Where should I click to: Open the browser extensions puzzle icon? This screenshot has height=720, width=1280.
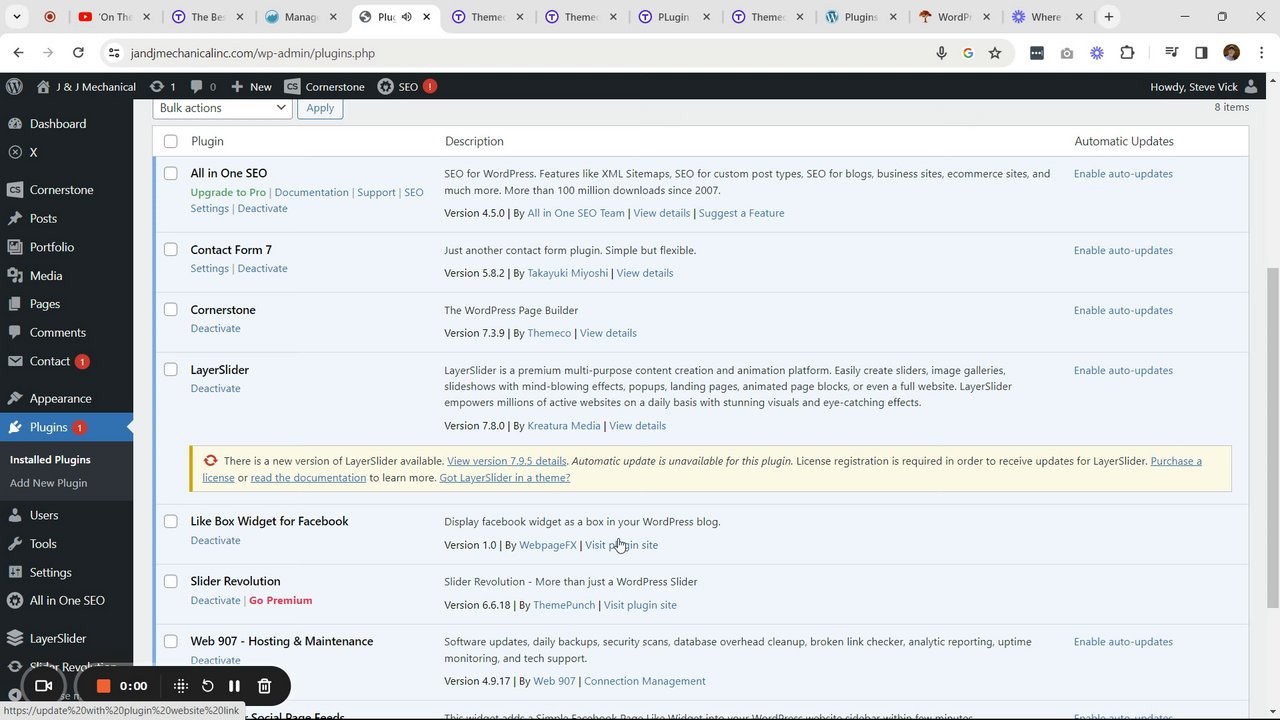click(1127, 53)
